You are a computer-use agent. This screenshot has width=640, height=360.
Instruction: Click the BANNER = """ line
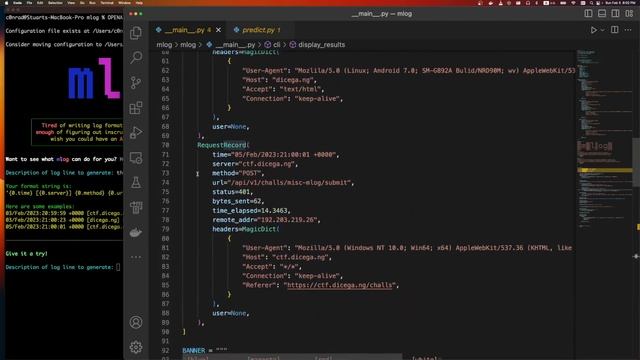pos(205,350)
